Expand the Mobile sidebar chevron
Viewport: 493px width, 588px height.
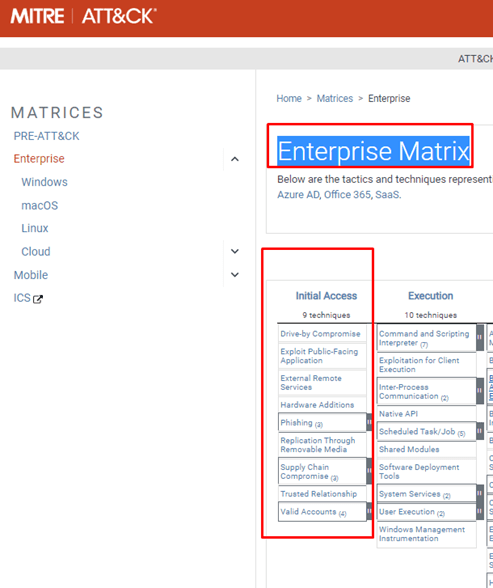click(x=235, y=274)
